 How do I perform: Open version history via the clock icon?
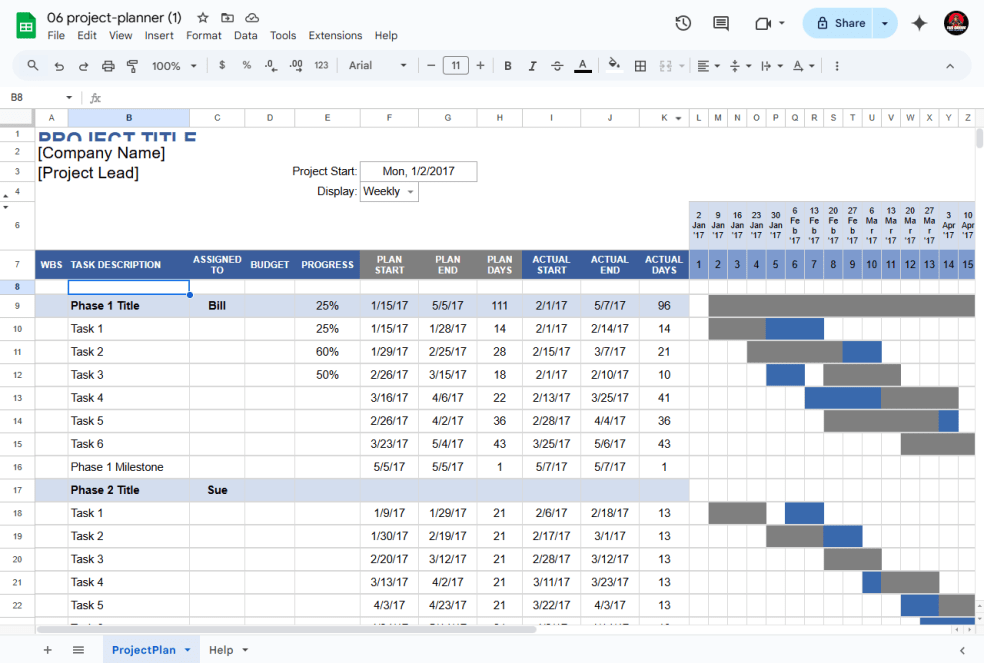click(x=683, y=22)
